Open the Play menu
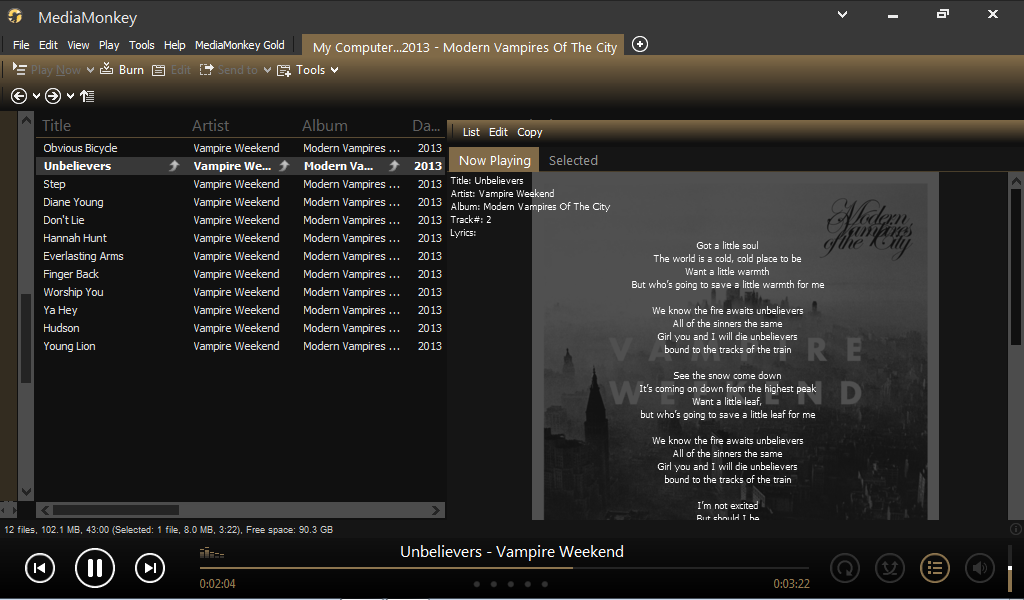Screen dimensions: 1024x600 pos(109,45)
